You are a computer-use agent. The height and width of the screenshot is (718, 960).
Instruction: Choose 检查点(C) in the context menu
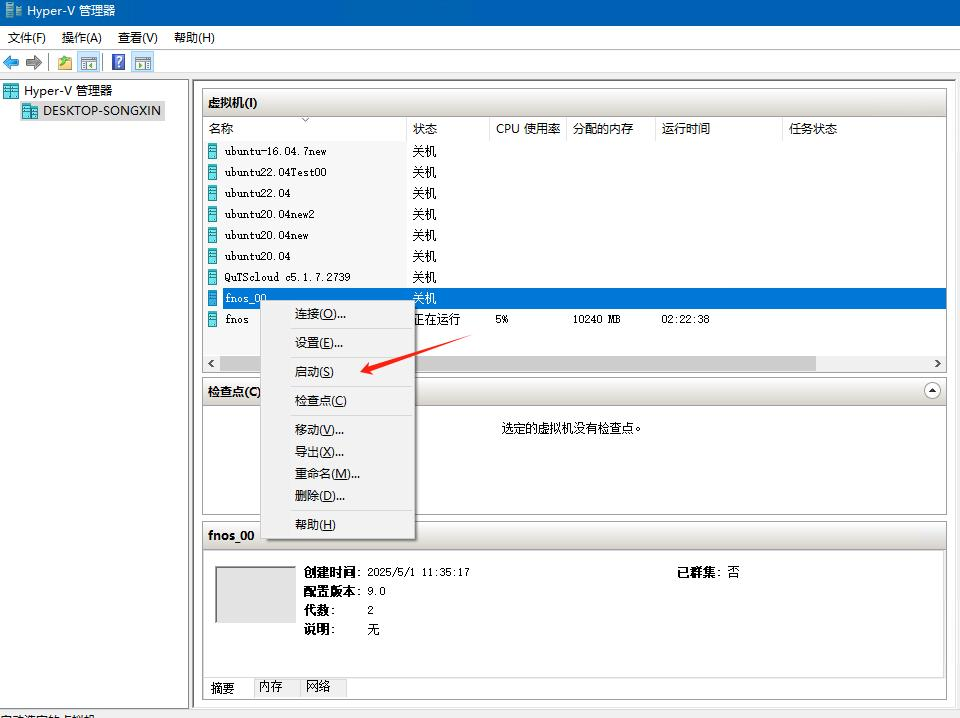tap(338, 401)
